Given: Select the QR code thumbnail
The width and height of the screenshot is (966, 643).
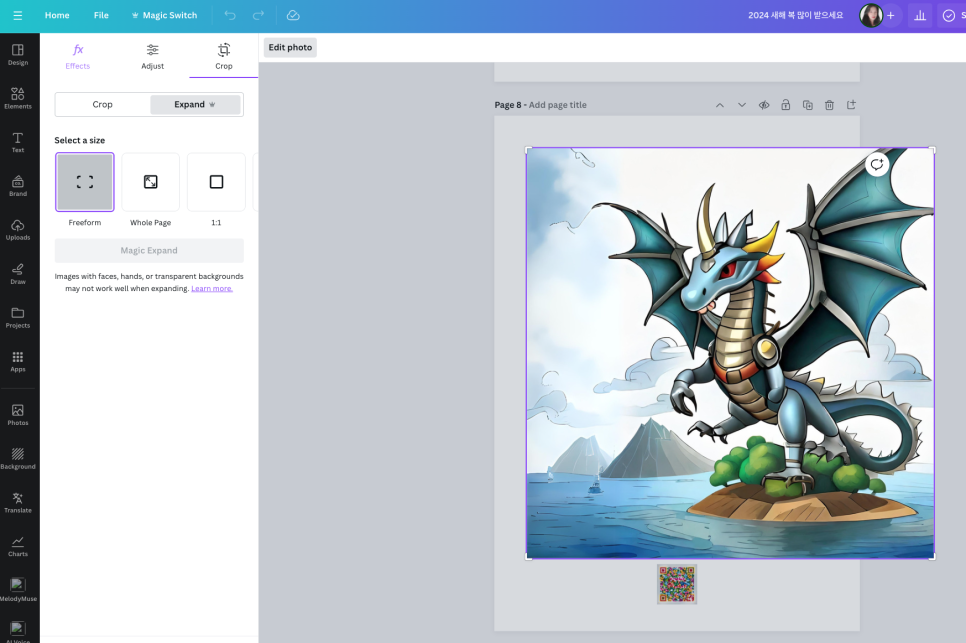Looking at the screenshot, I should tap(677, 584).
